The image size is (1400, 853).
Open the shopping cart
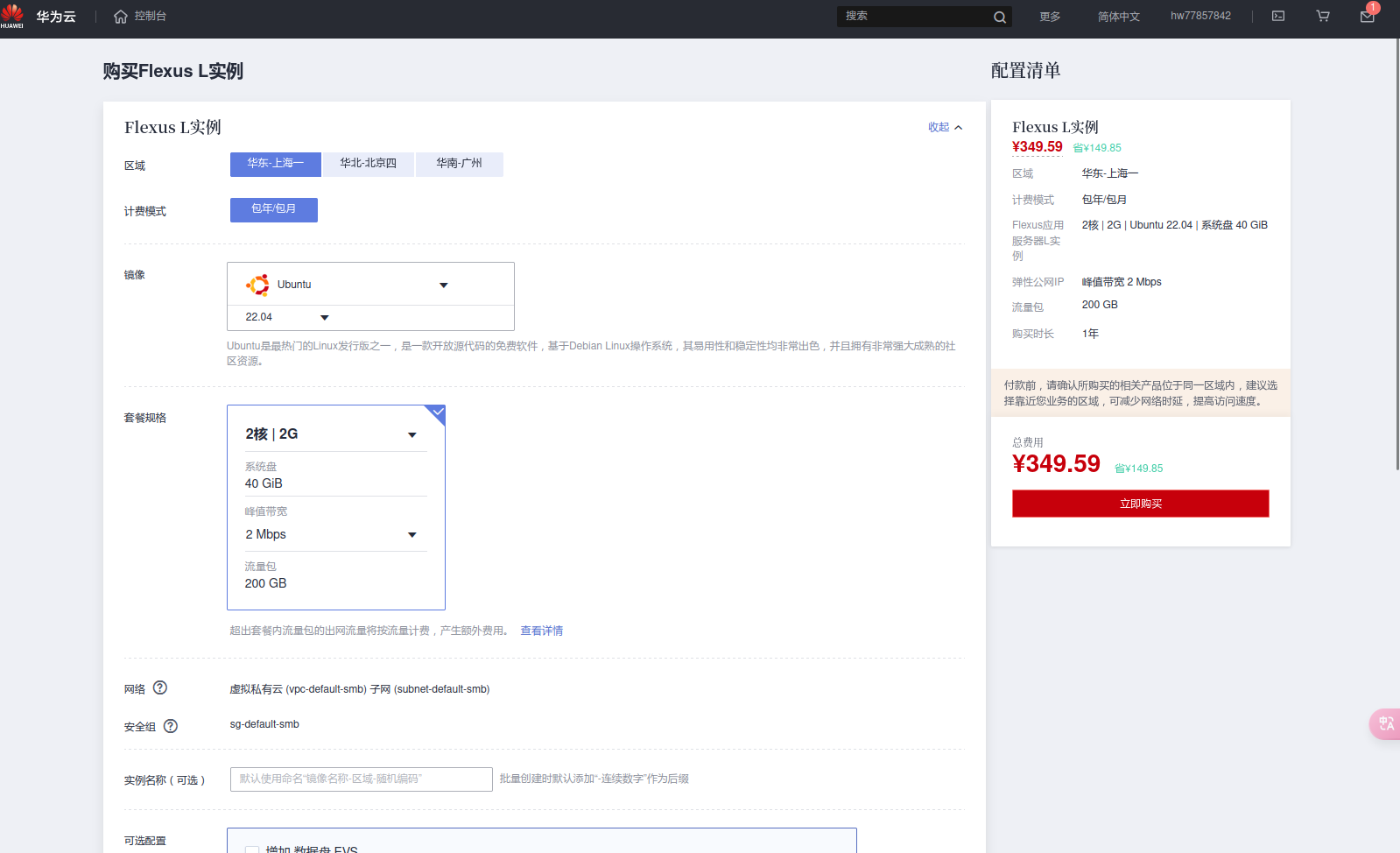coord(1323,16)
